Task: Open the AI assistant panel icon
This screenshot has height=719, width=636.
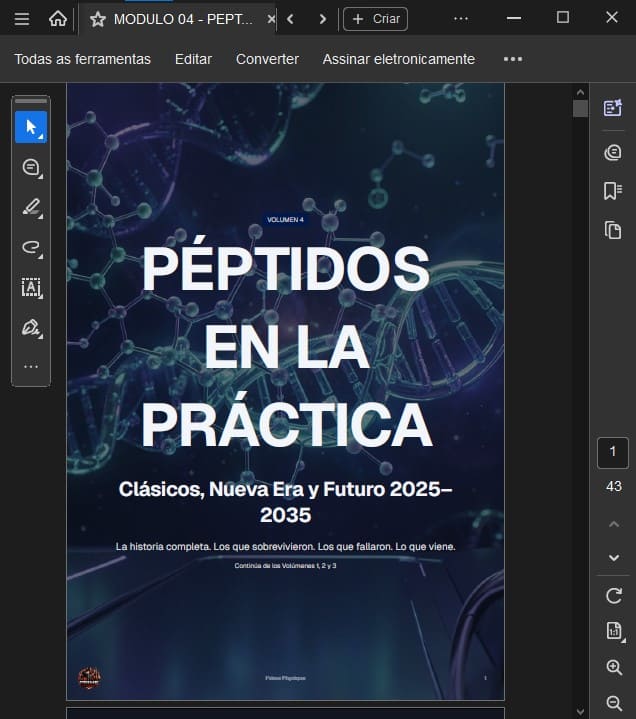Action: click(613, 108)
